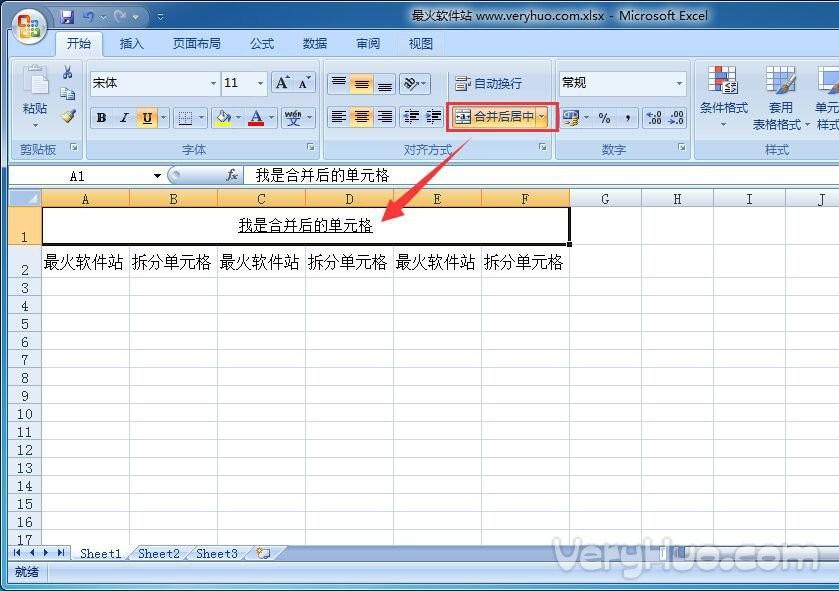
Task: Apply percent style
Action: point(604,118)
